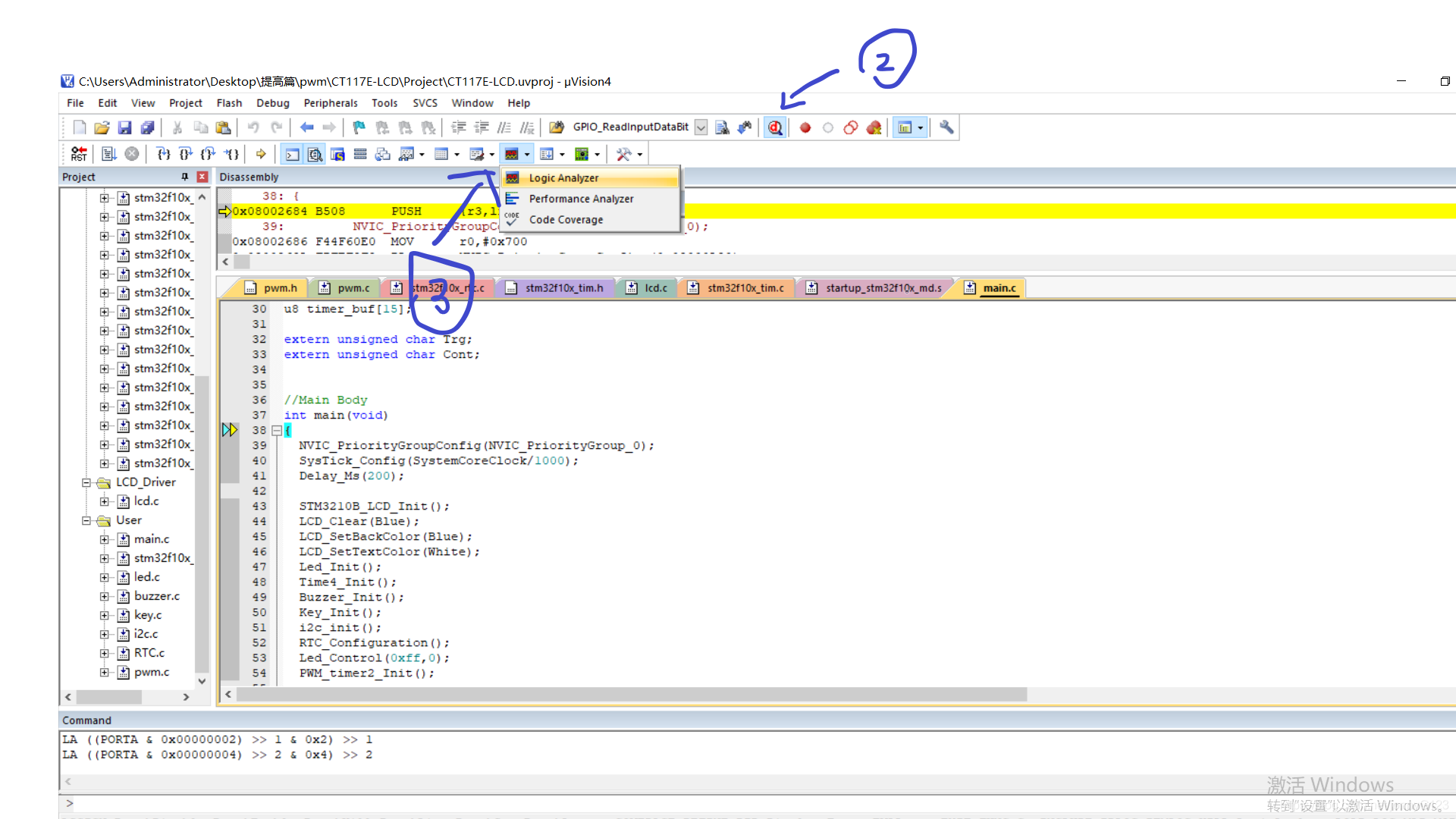Click Insert/Remove Breakpoint red dot icon
The width and height of the screenshot is (1456, 819).
point(805,128)
